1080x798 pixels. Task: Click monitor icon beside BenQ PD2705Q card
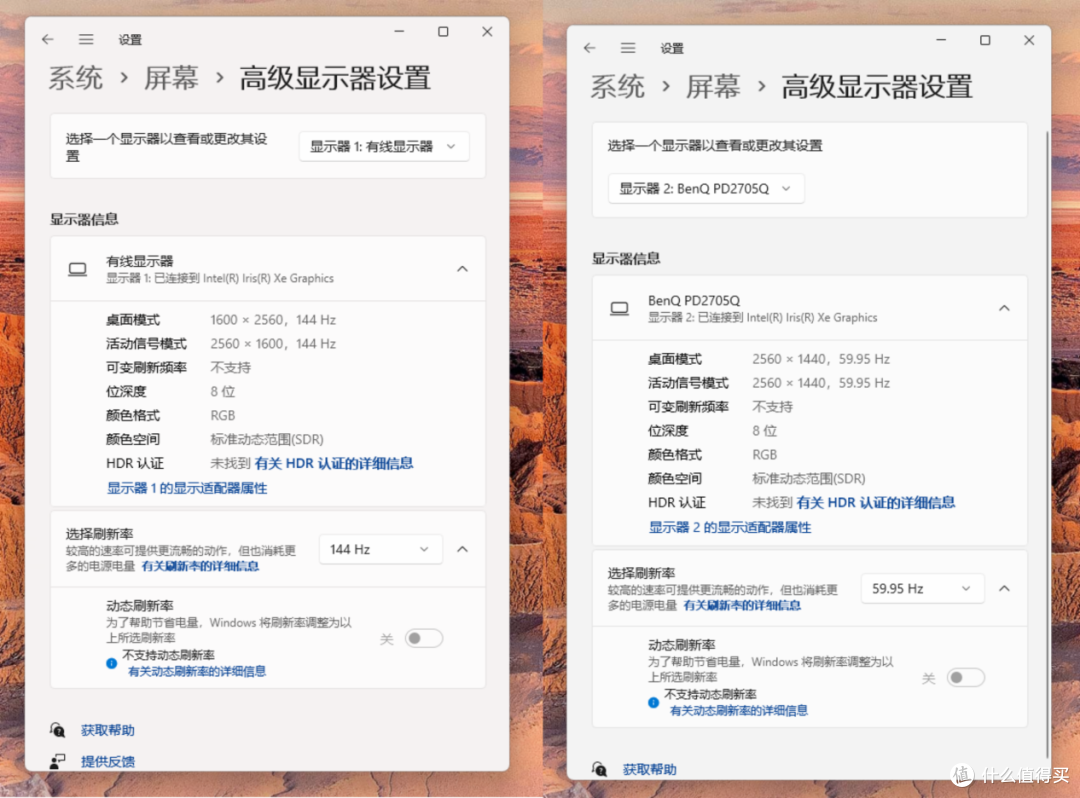pos(619,308)
